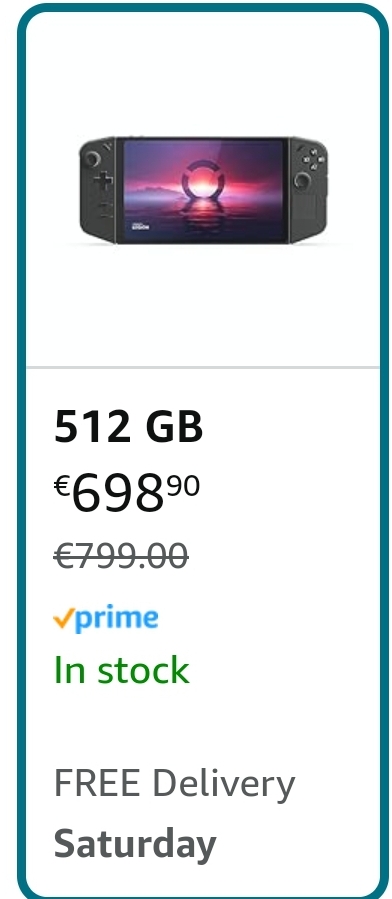Click the €698.90 current price
The width and height of the screenshot is (392, 899).
point(127,493)
